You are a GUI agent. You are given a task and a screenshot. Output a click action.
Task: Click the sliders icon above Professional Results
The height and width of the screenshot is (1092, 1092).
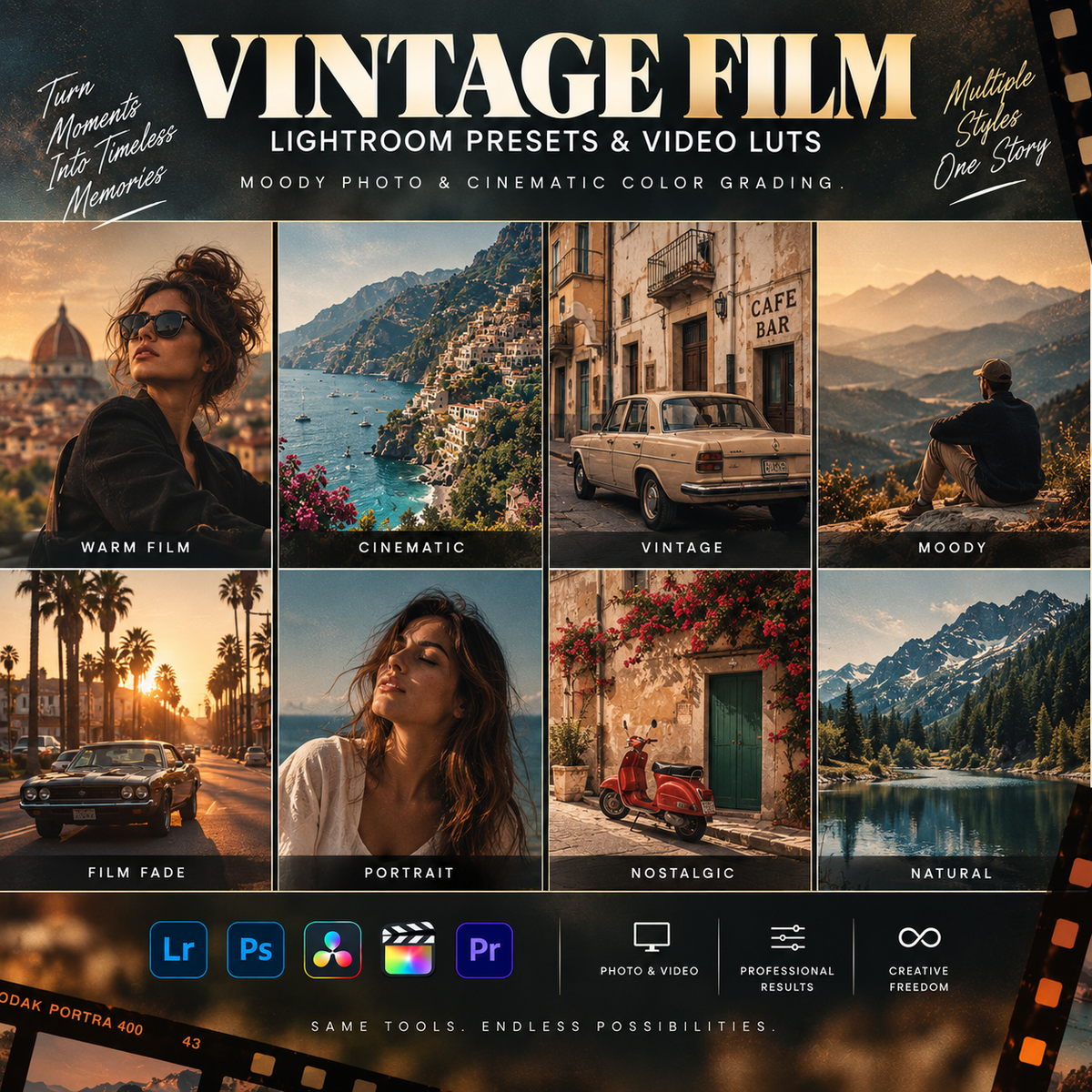coord(788,937)
